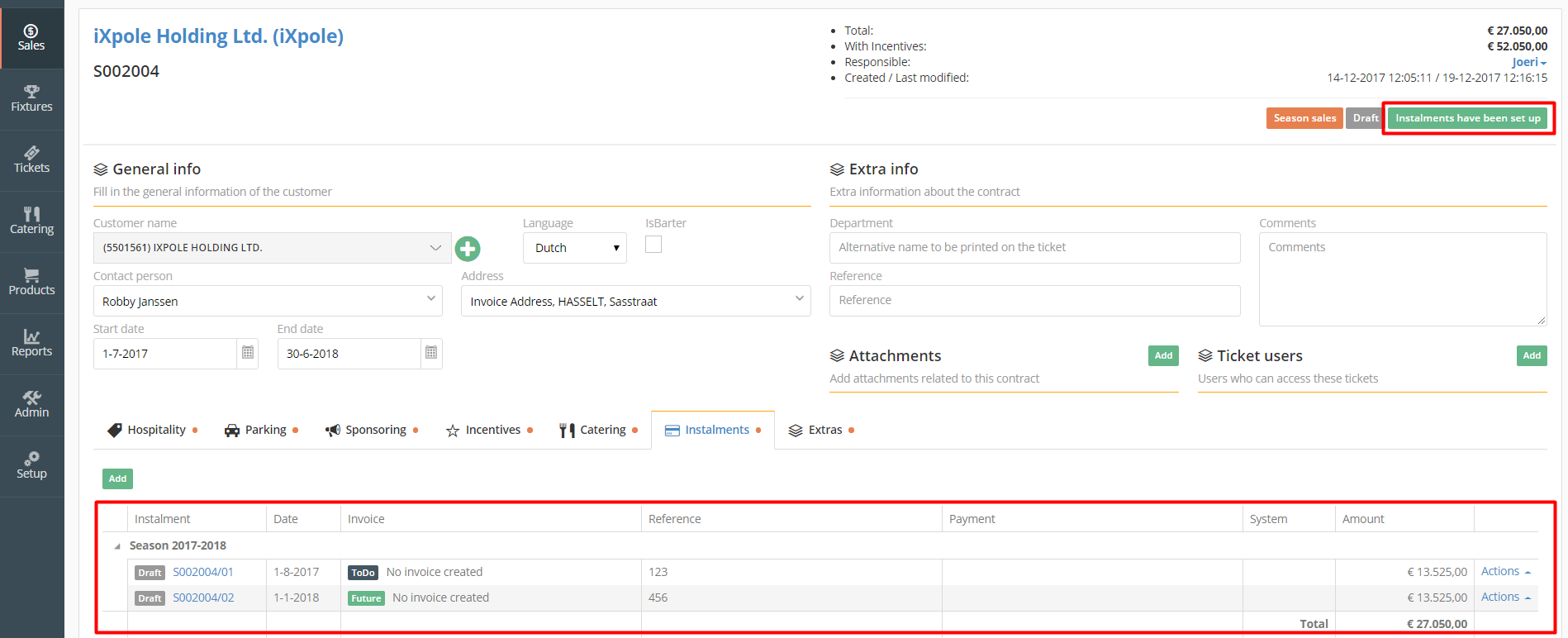This screenshot has width=1568, height=638.
Task: Add an attachment to the contract
Action: coord(1163,355)
